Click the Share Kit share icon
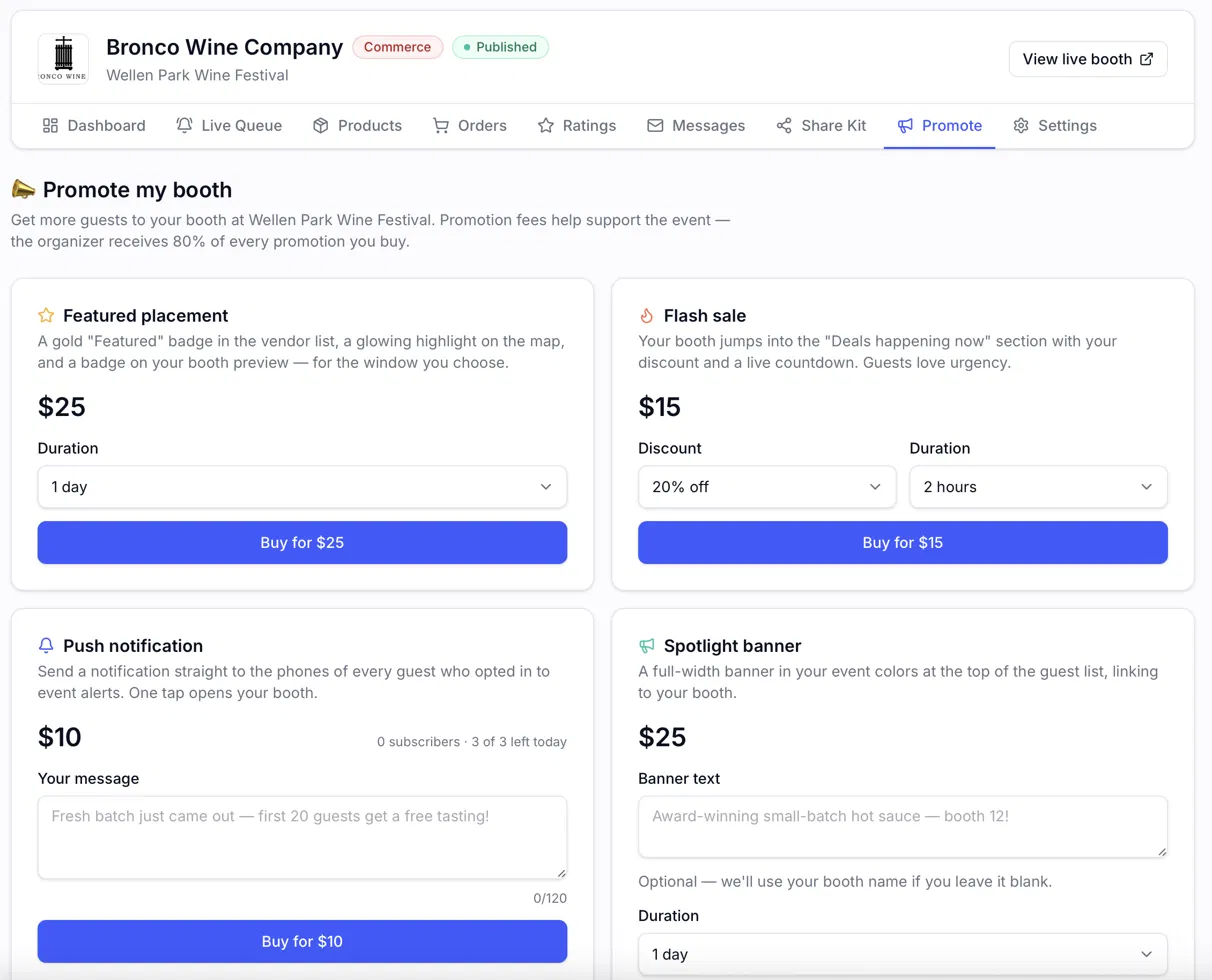The width and height of the screenshot is (1212, 980). (x=784, y=126)
